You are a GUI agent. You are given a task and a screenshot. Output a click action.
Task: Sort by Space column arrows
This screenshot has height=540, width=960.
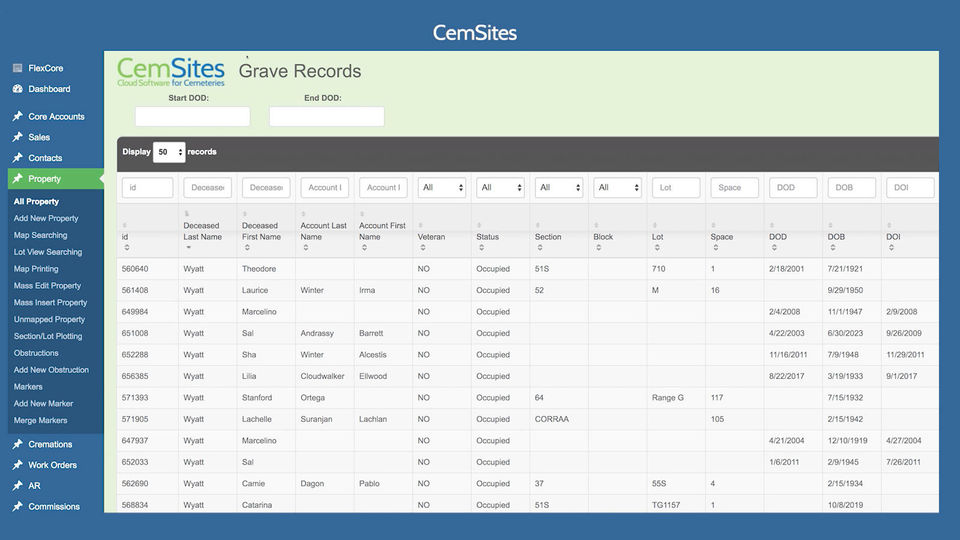pos(716,248)
